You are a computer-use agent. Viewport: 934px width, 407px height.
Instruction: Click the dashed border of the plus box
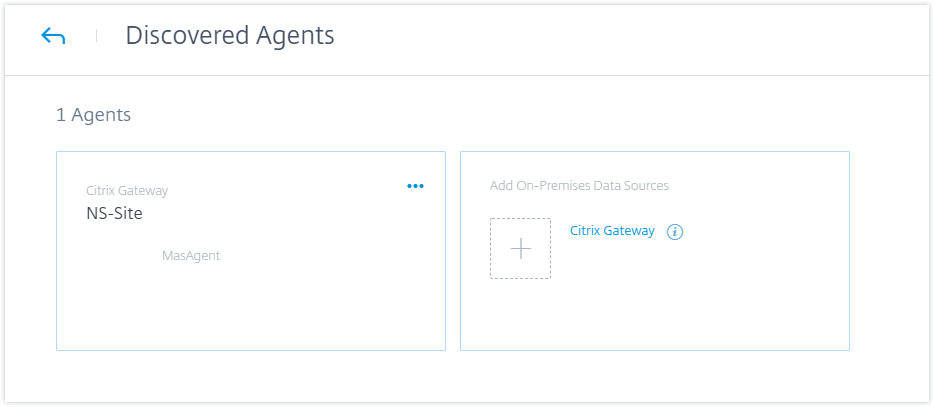click(490, 248)
